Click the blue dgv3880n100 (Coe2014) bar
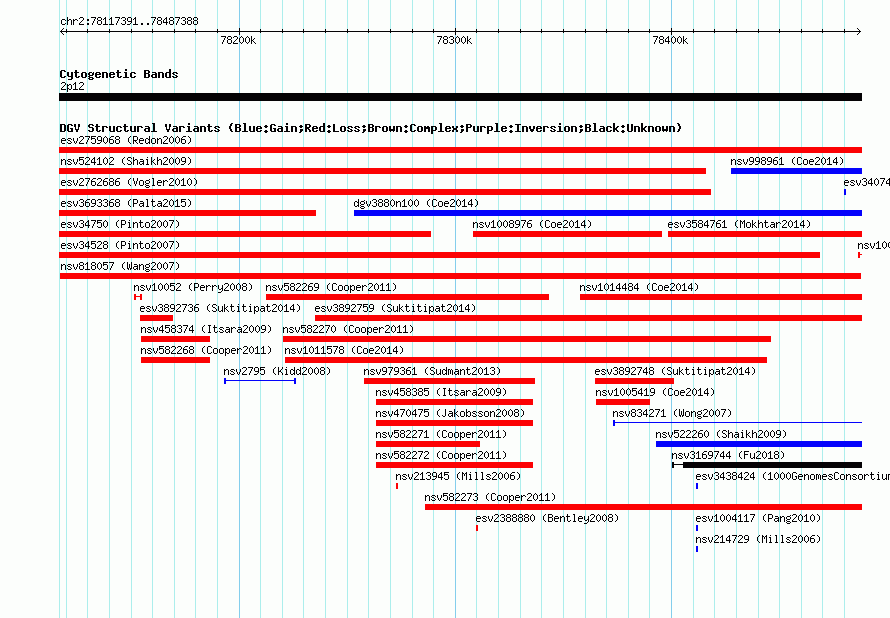 click(608, 213)
